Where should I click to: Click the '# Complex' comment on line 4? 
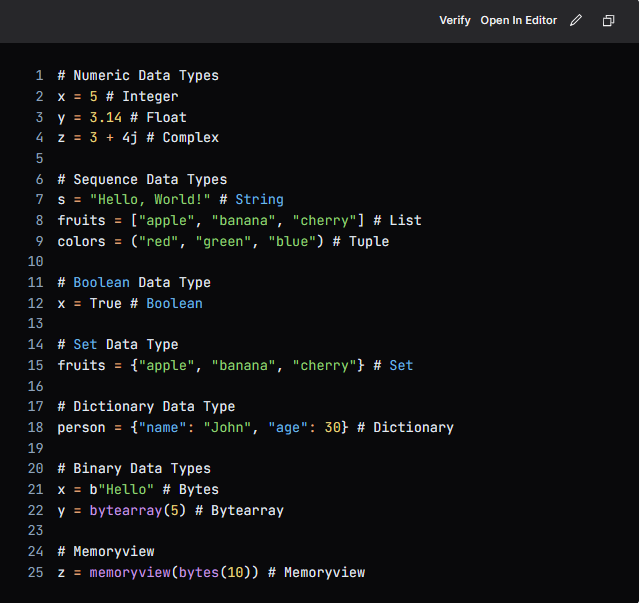point(182,138)
